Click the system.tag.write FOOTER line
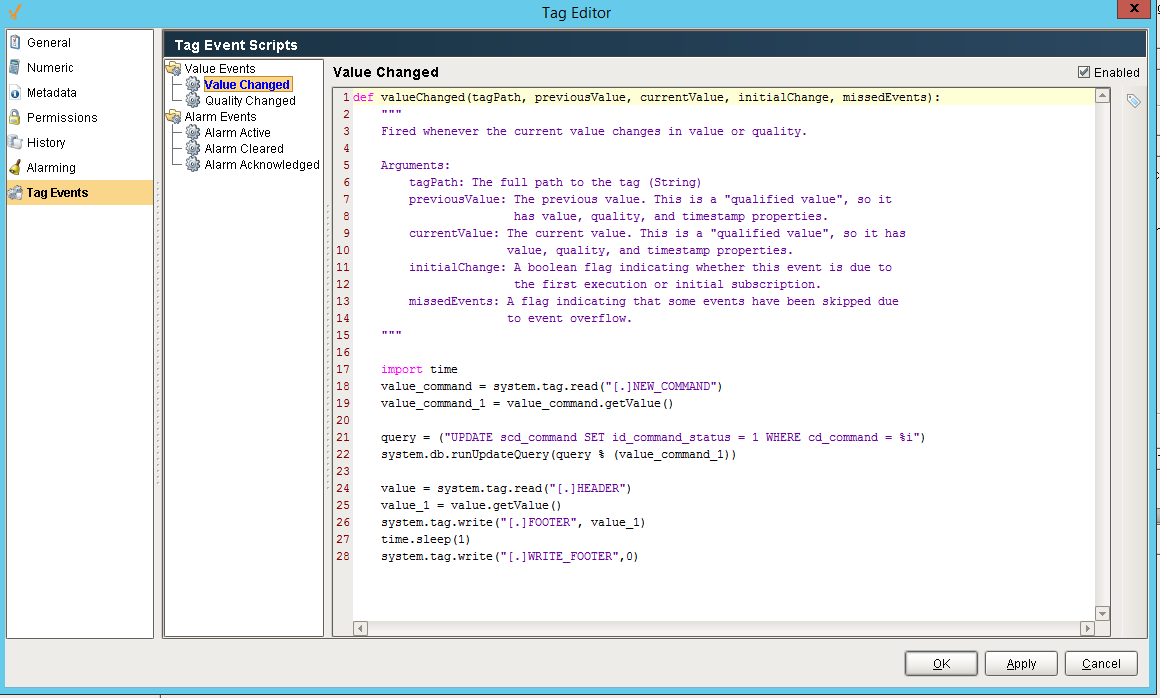This screenshot has width=1160, height=698. tap(513, 522)
